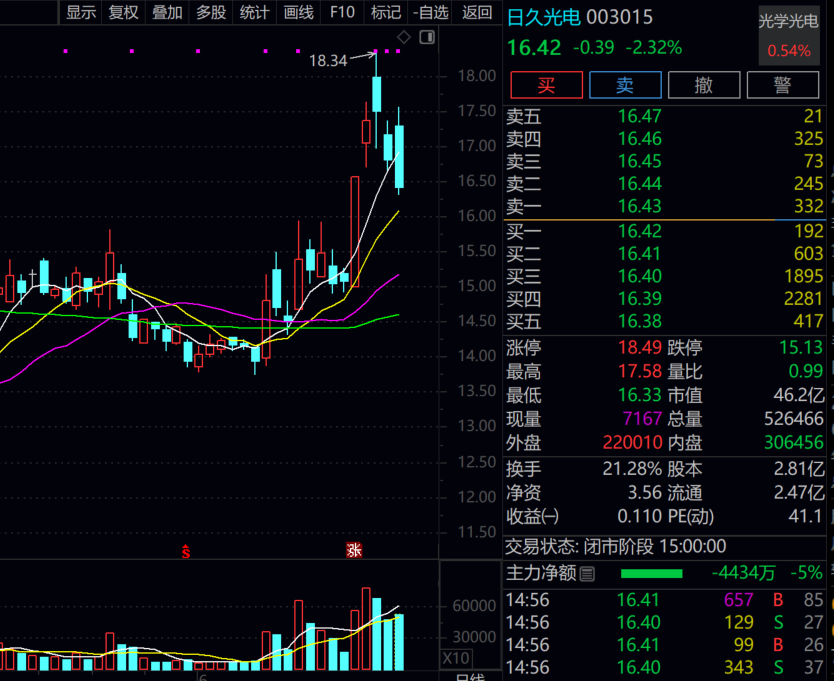Click 市值 value 46.2亿

[798, 395]
